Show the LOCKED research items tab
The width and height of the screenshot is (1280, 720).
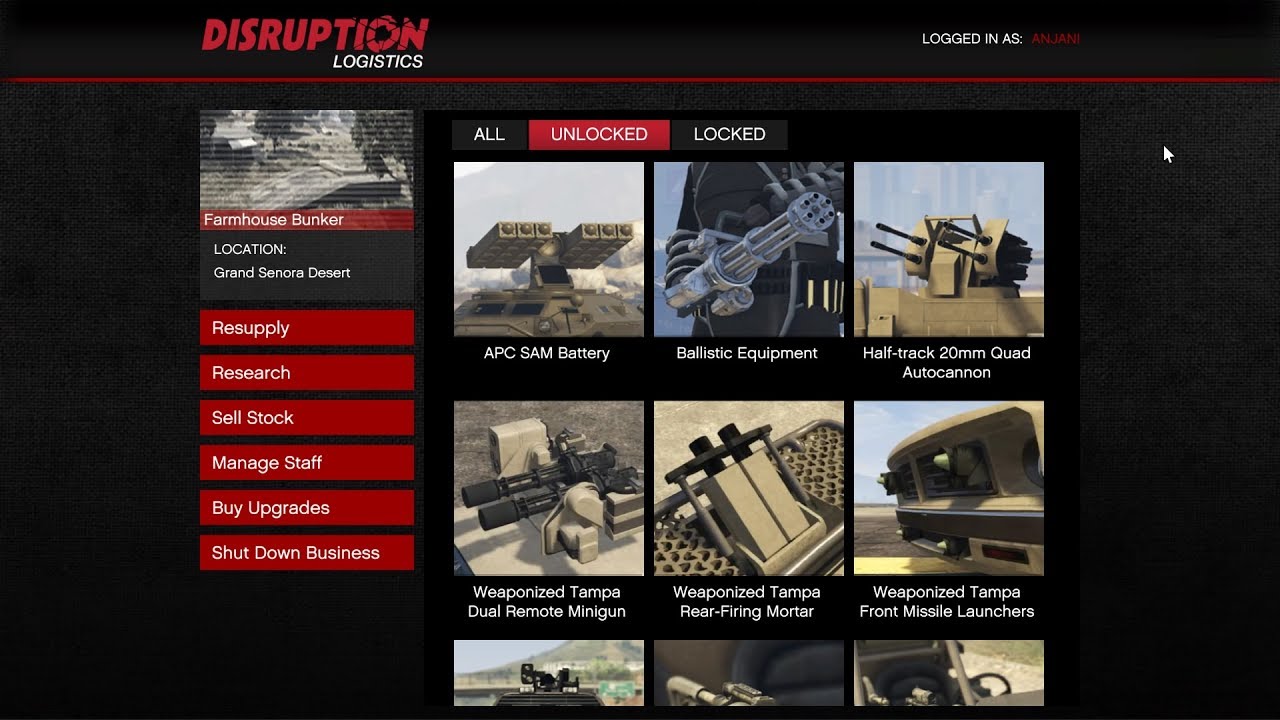(729, 135)
